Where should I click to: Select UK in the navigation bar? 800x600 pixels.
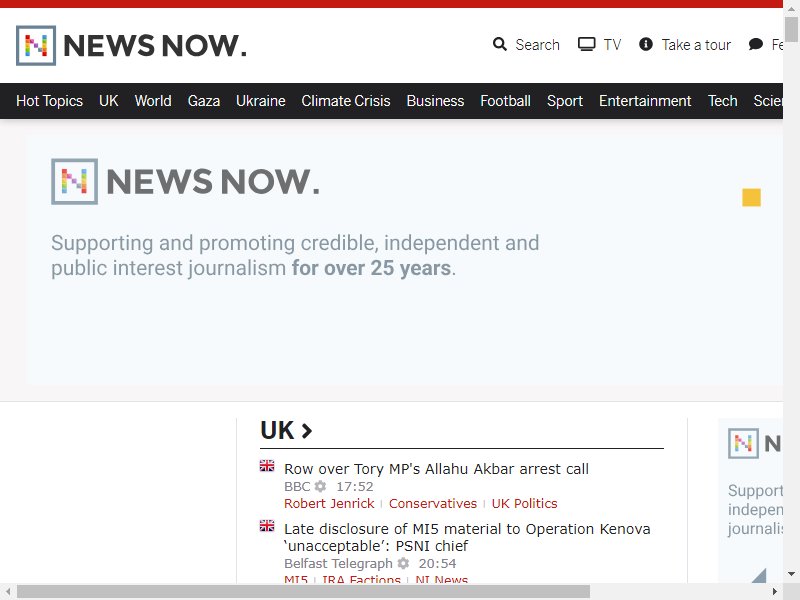109,101
